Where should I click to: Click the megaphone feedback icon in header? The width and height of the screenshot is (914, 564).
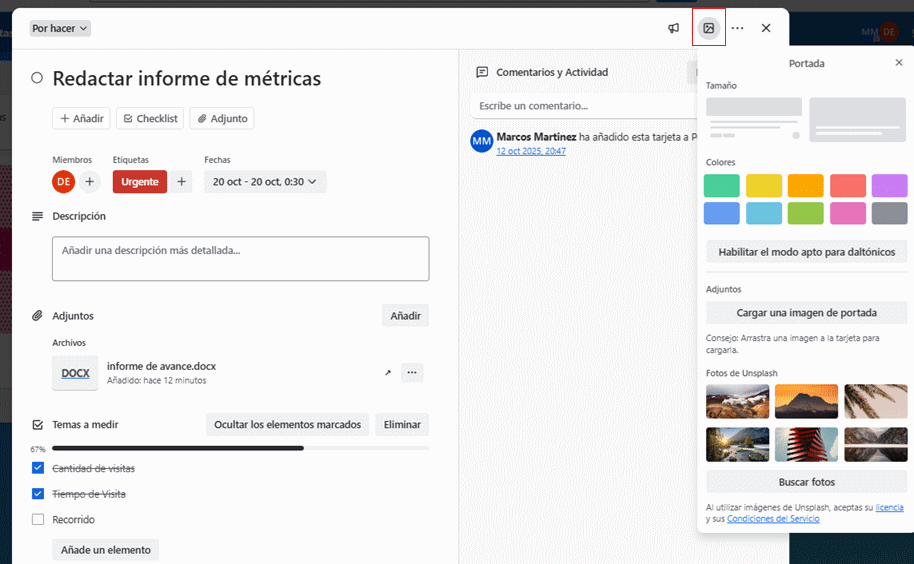[x=674, y=28]
